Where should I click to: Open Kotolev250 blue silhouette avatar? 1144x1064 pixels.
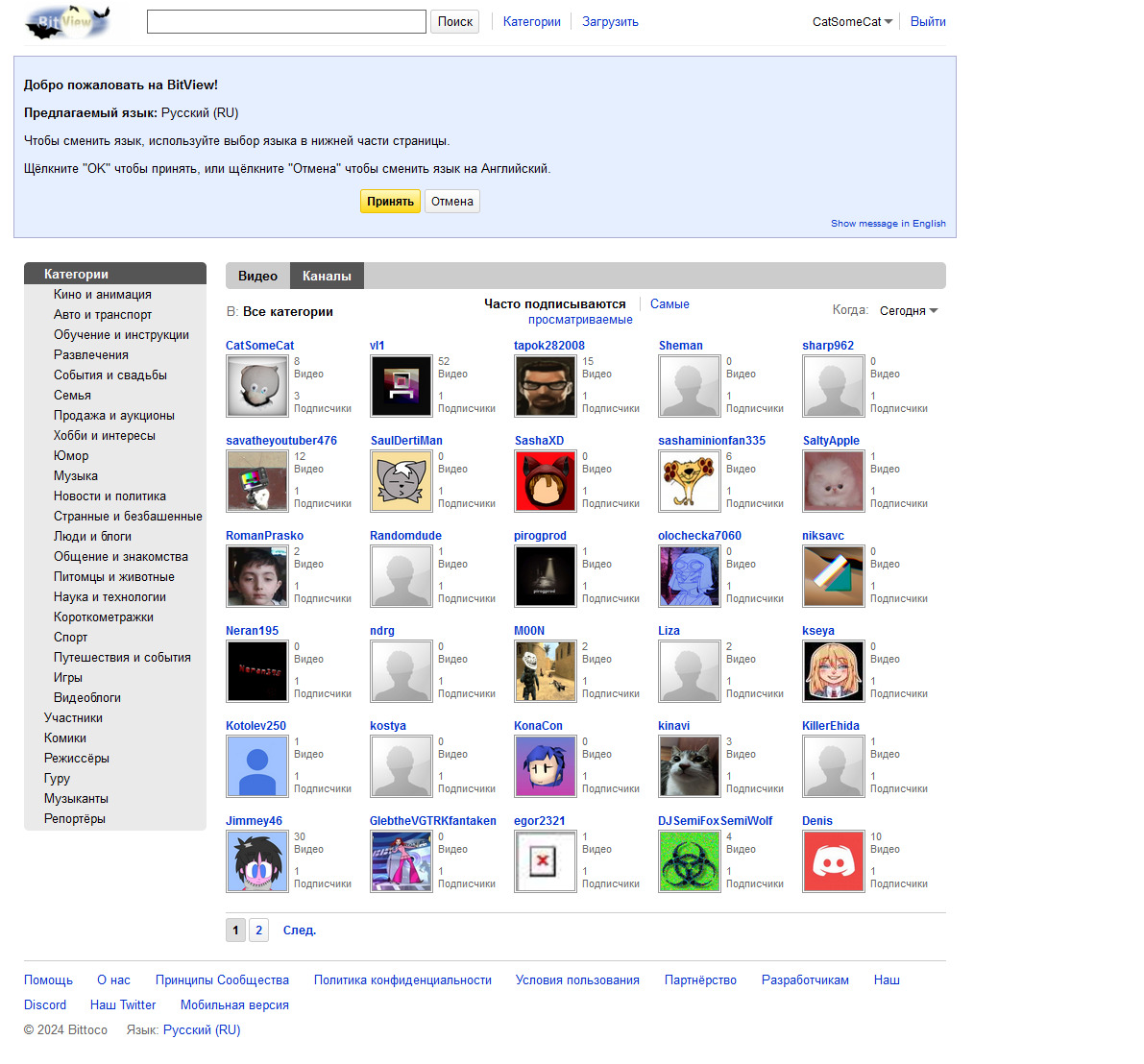pyautogui.click(x=256, y=766)
